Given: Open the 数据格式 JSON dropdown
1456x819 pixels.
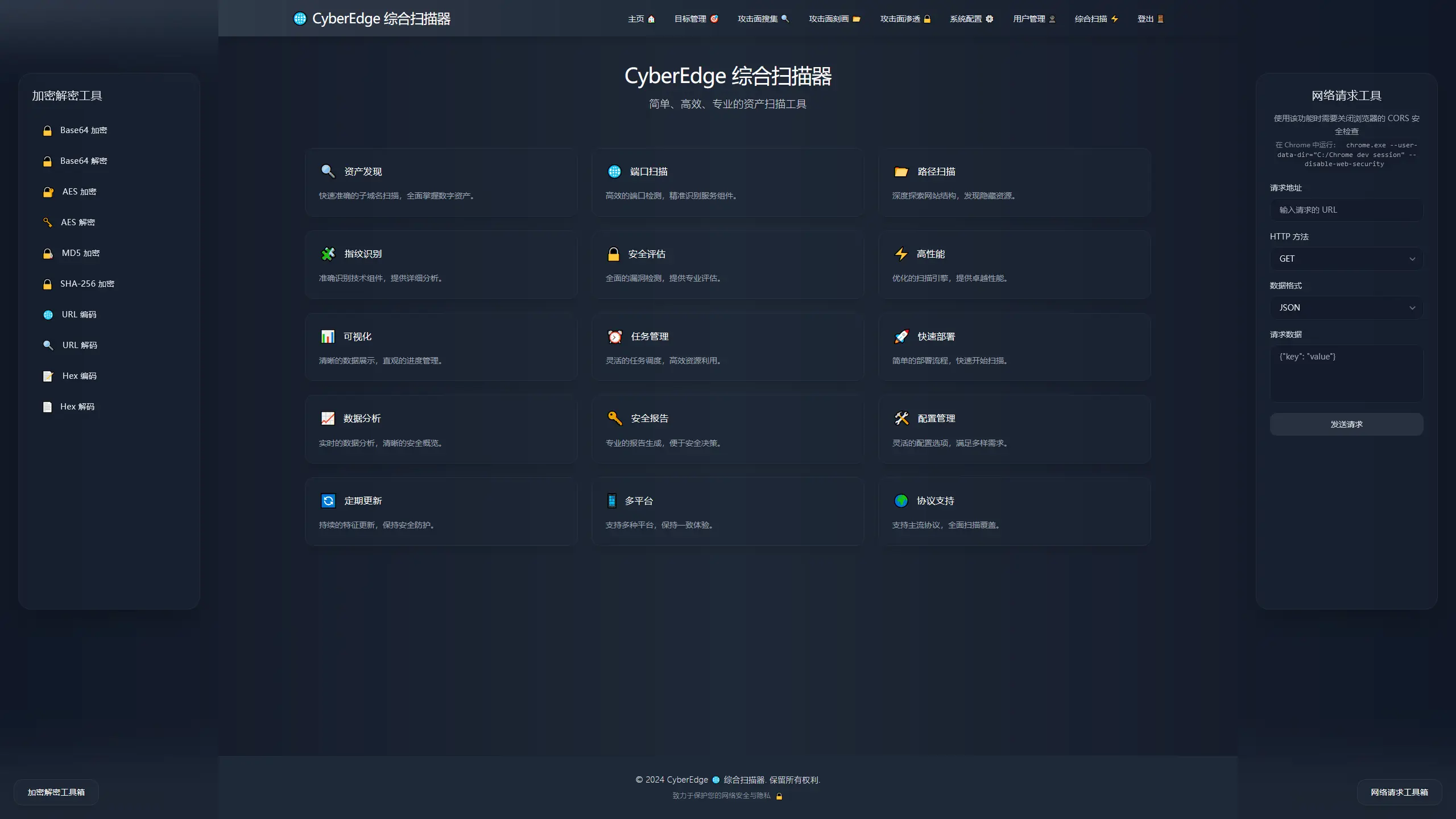Looking at the screenshot, I should coord(1346,308).
